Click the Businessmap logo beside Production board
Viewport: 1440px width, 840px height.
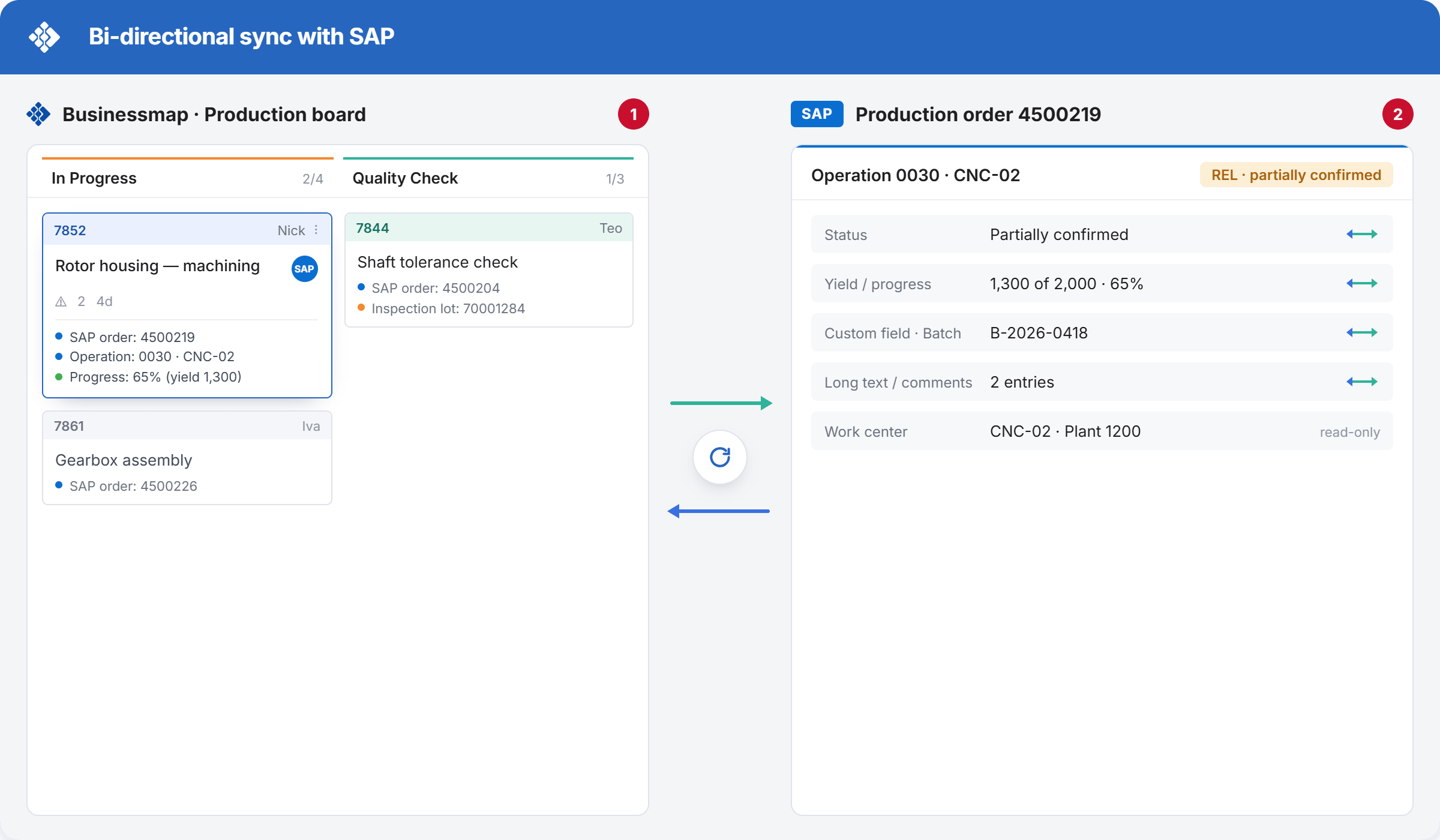38,114
